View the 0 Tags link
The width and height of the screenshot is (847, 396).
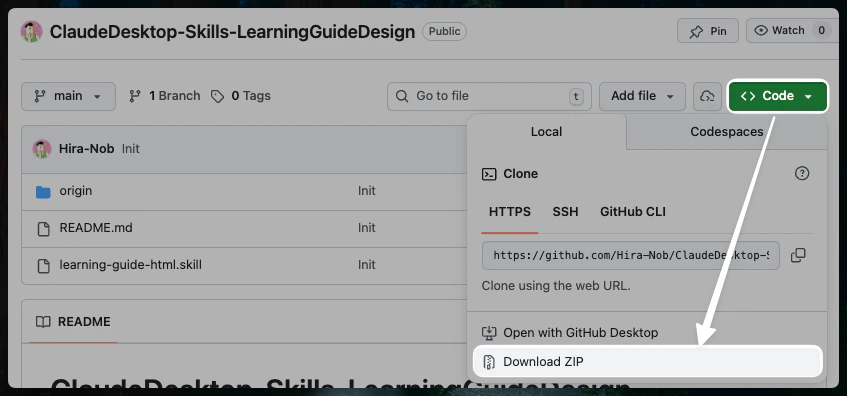pos(241,96)
